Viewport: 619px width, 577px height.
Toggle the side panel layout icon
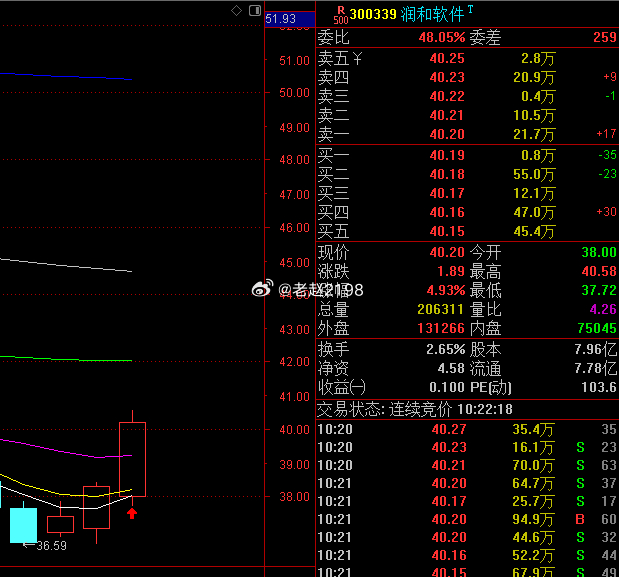[255, 11]
